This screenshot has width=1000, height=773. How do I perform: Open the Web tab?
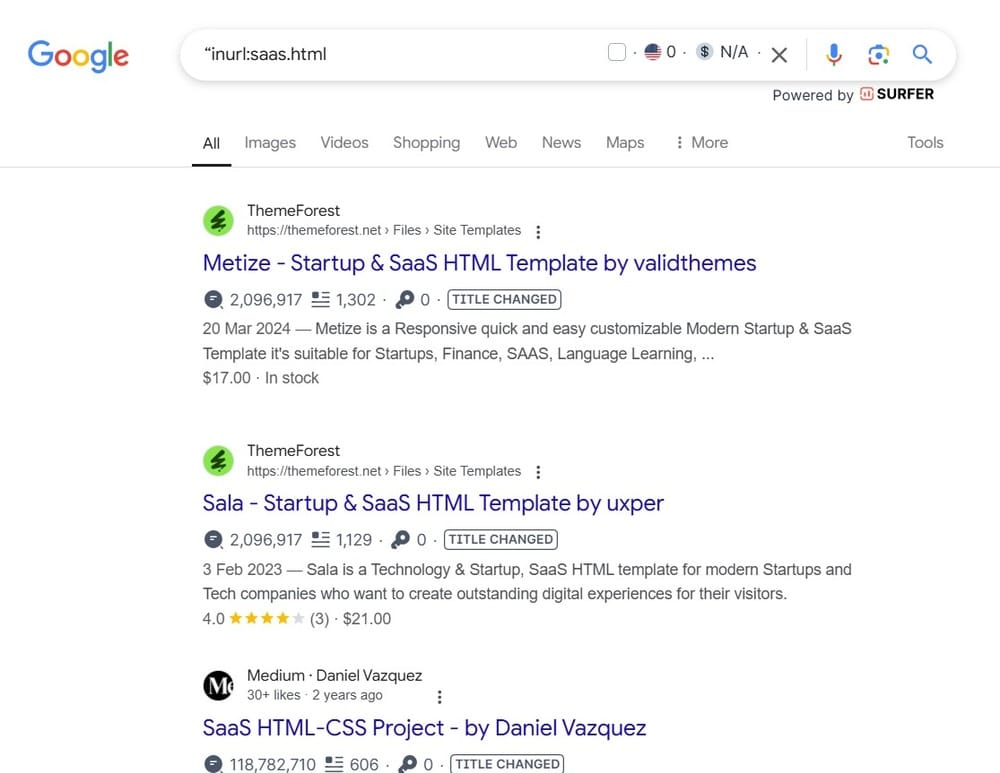(501, 142)
